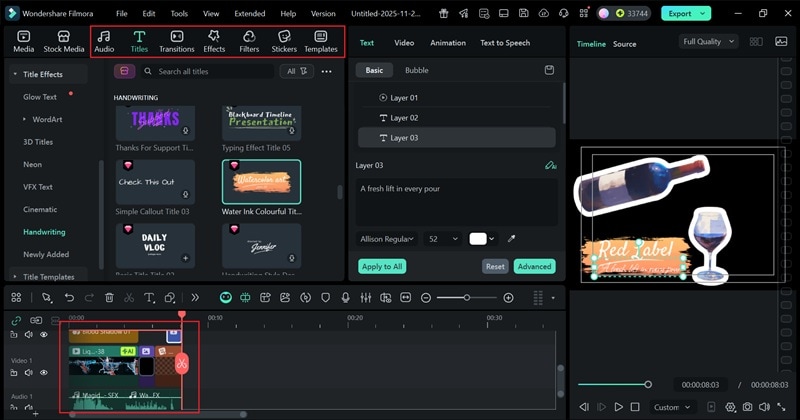Toggle the green snapping magnet icon
The height and width of the screenshot is (420, 800).
pyautogui.click(x=245, y=298)
